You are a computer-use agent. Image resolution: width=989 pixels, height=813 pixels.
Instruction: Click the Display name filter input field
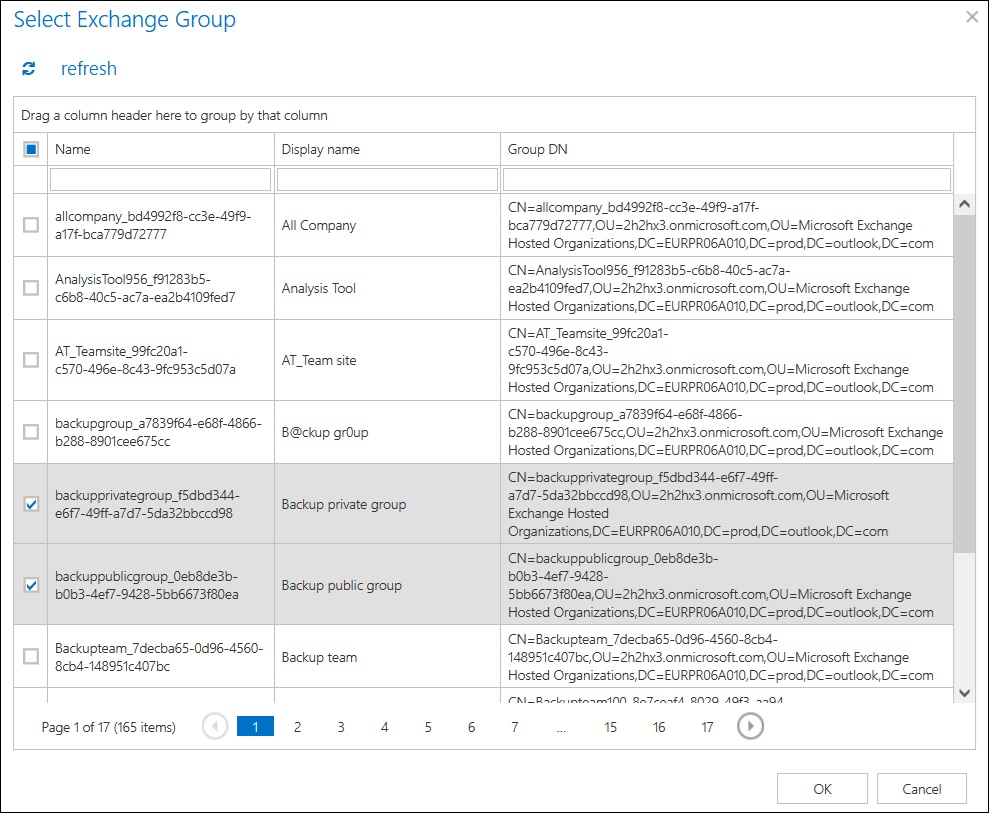click(388, 178)
